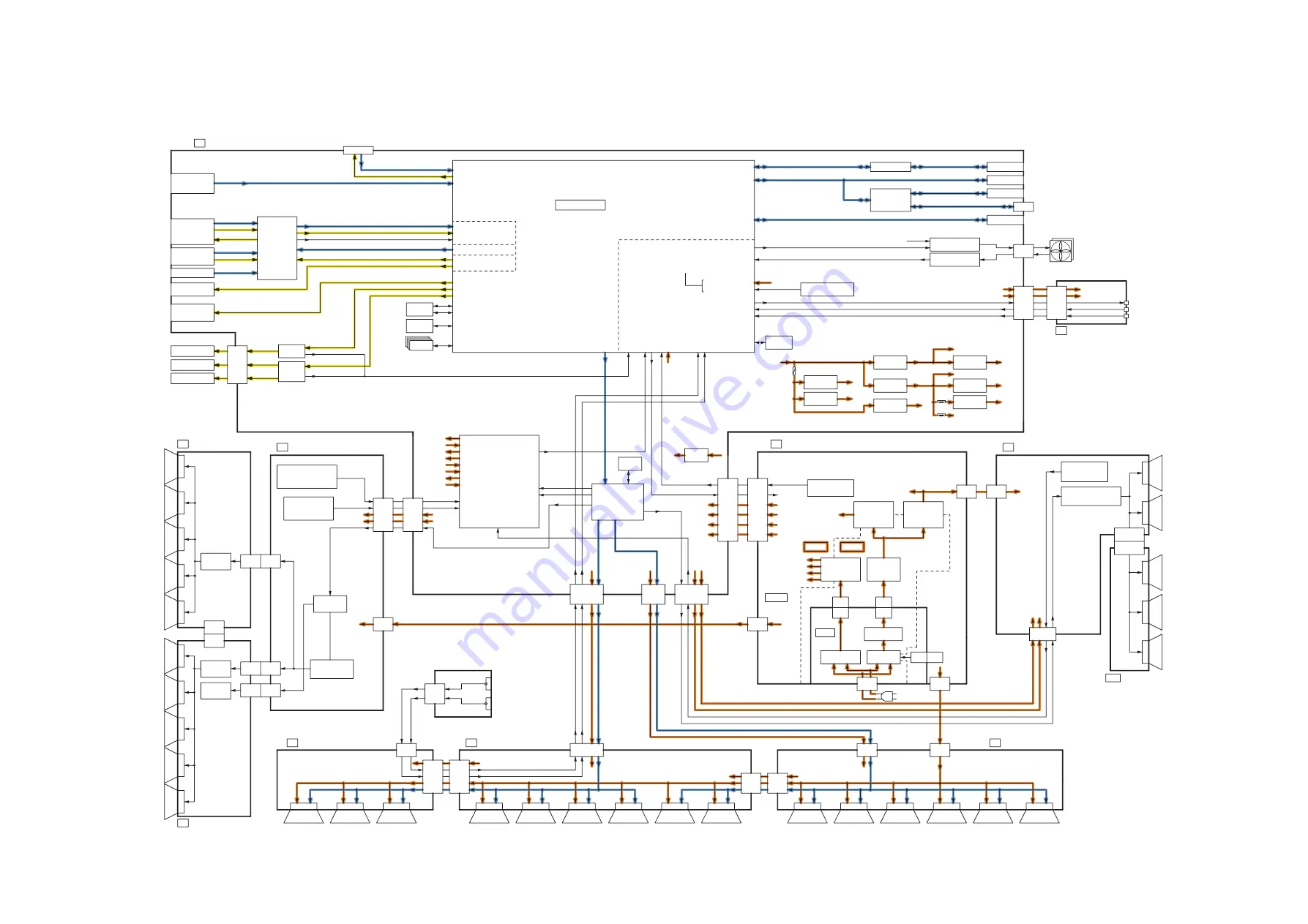The image size is (1308, 924).
Task: Select the small label box inside largest block
Action: [x=580, y=205]
